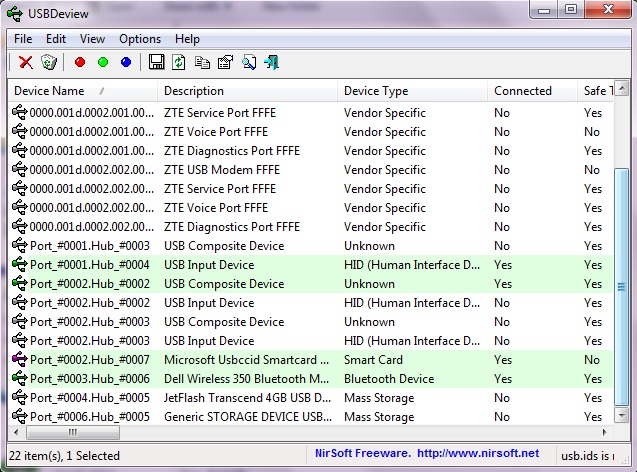
Task: Click the purple USB icon of Port_#0002.Hub_#0007
Action: (20, 359)
